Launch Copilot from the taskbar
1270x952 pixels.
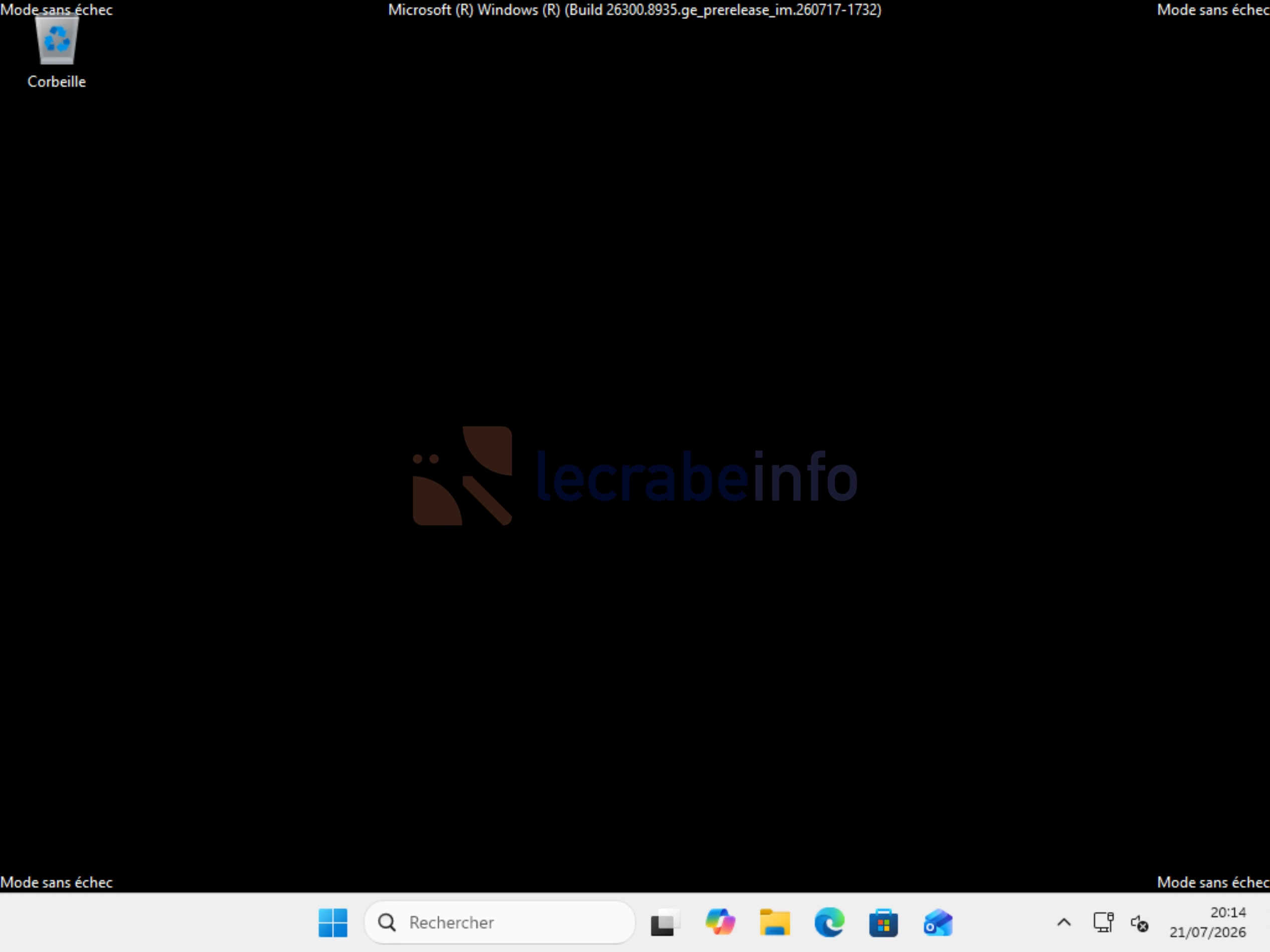click(x=720, y=922)
